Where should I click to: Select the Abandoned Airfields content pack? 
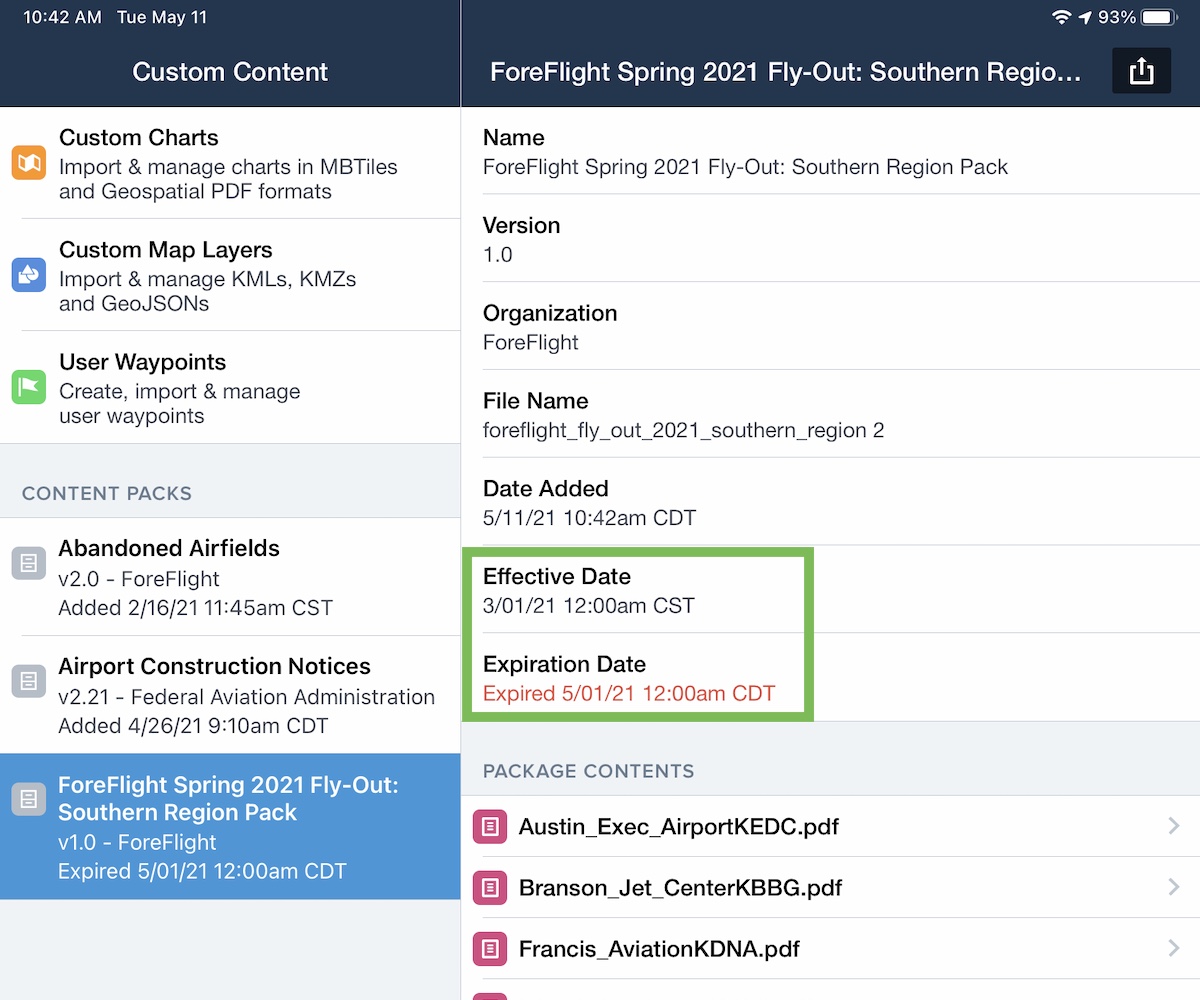click(230, 577)
